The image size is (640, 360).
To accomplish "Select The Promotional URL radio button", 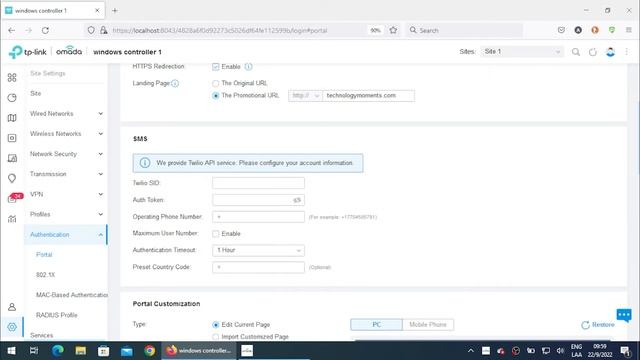I will [x=216, y=96].
